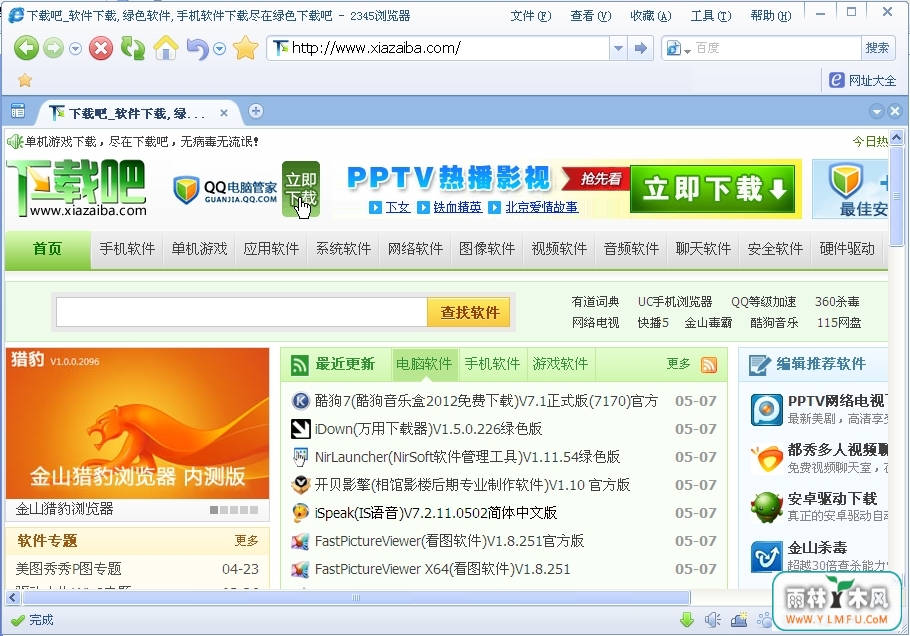The height and width of the screenshot is (636, 910).
Task: Click the 酷狗7 software icon in list
Action: (301, 401)
